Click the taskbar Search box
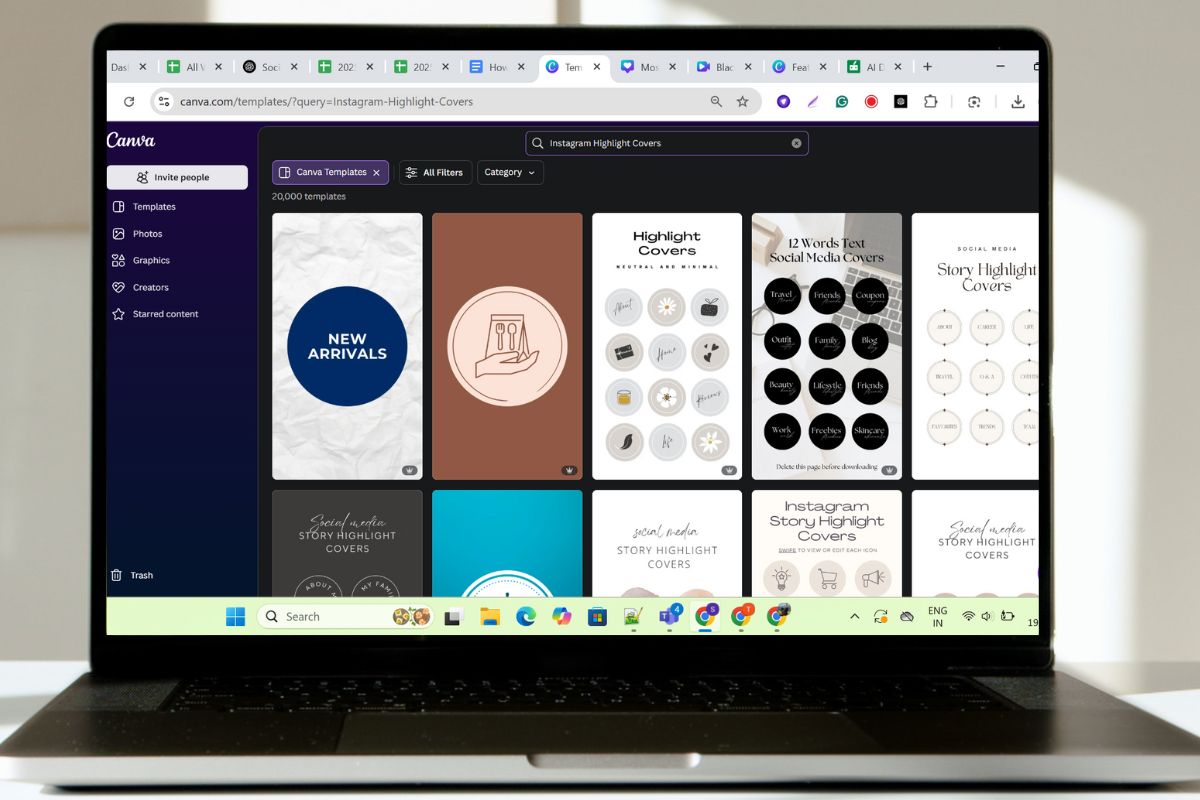This screenshot has width=1200, height=800. tap(346, 617)
